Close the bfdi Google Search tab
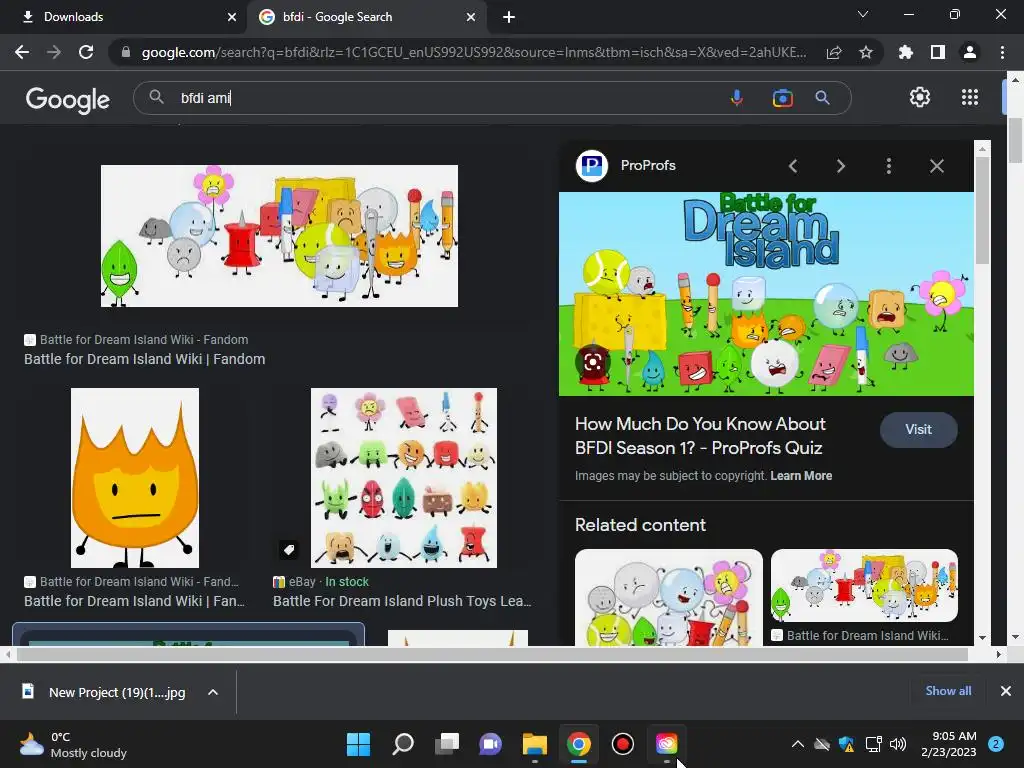1024x768 pixels. click(x=471, y=17)
